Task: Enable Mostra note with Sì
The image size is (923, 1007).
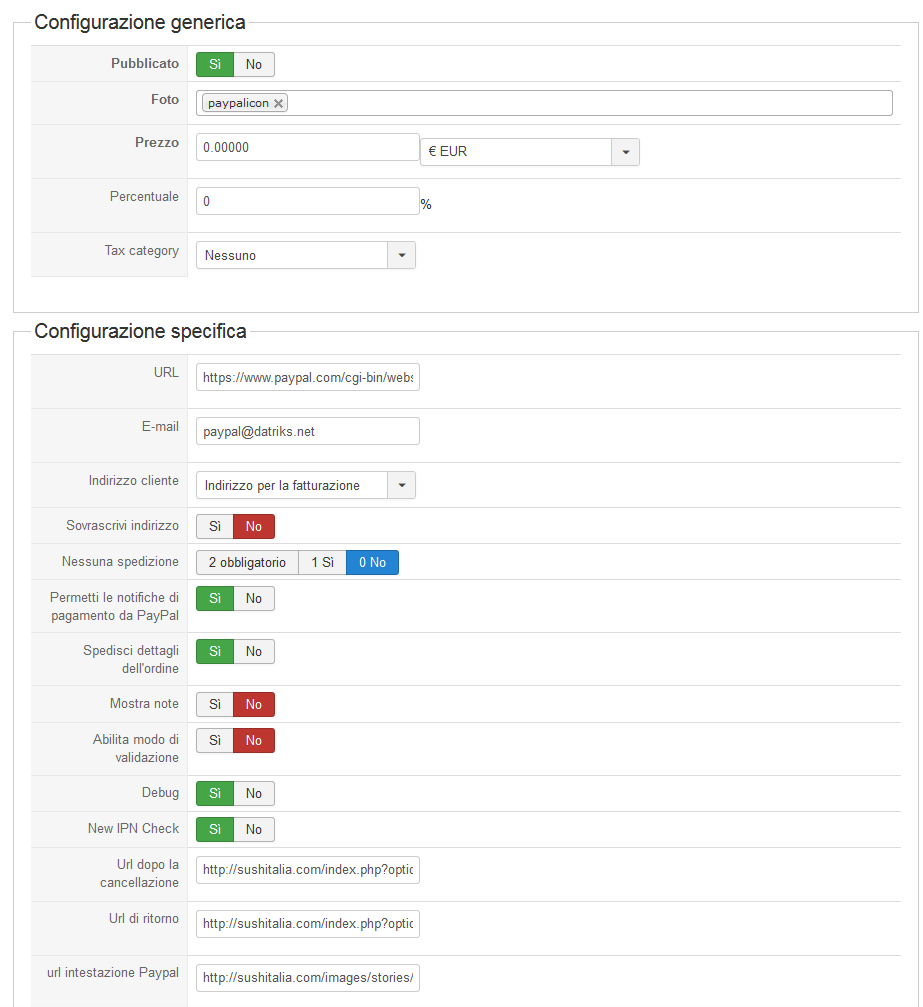Action: tap(215, 705)
